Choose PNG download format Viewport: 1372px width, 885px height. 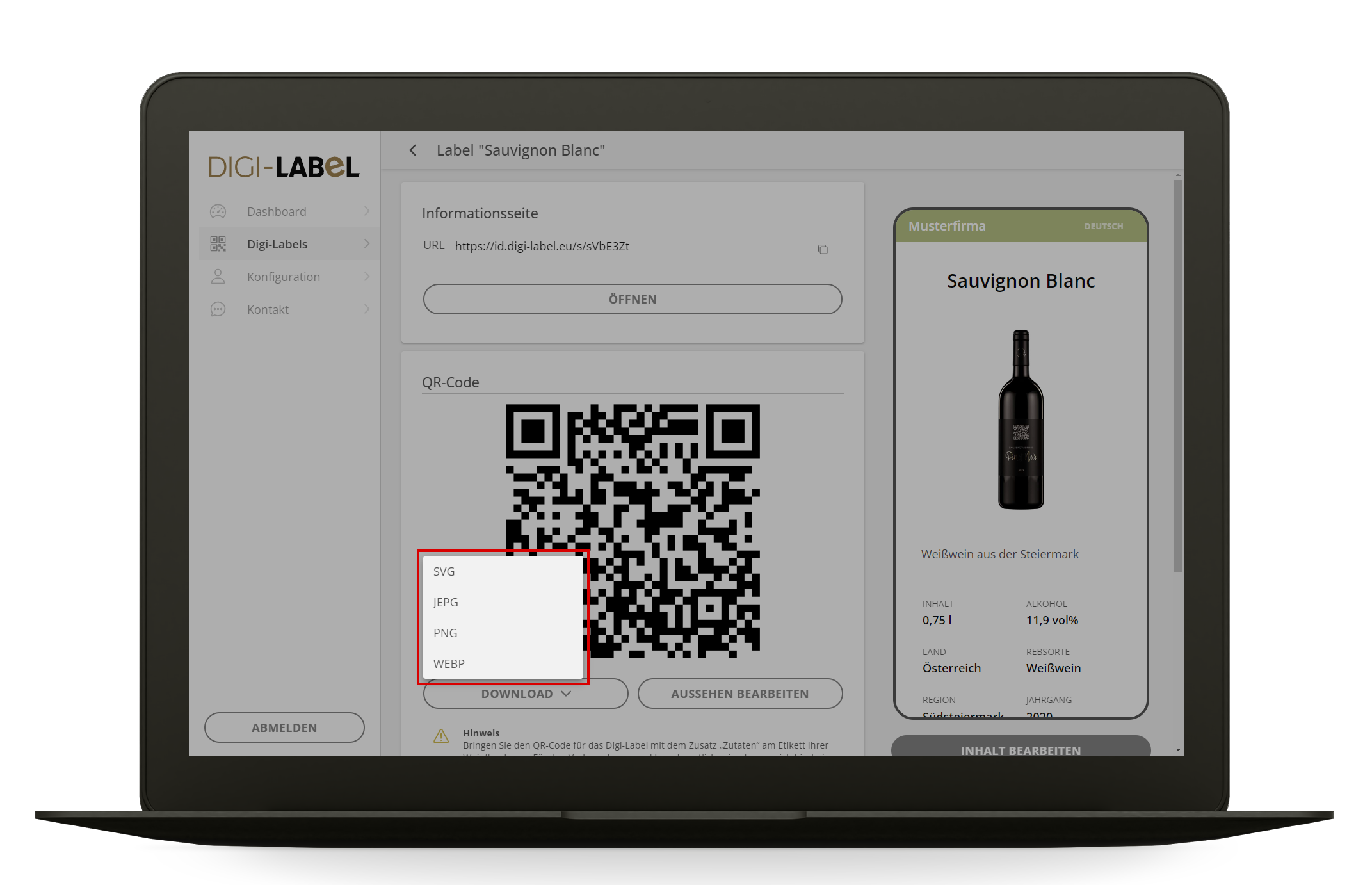pyautogui.click(x=503, y=633)
